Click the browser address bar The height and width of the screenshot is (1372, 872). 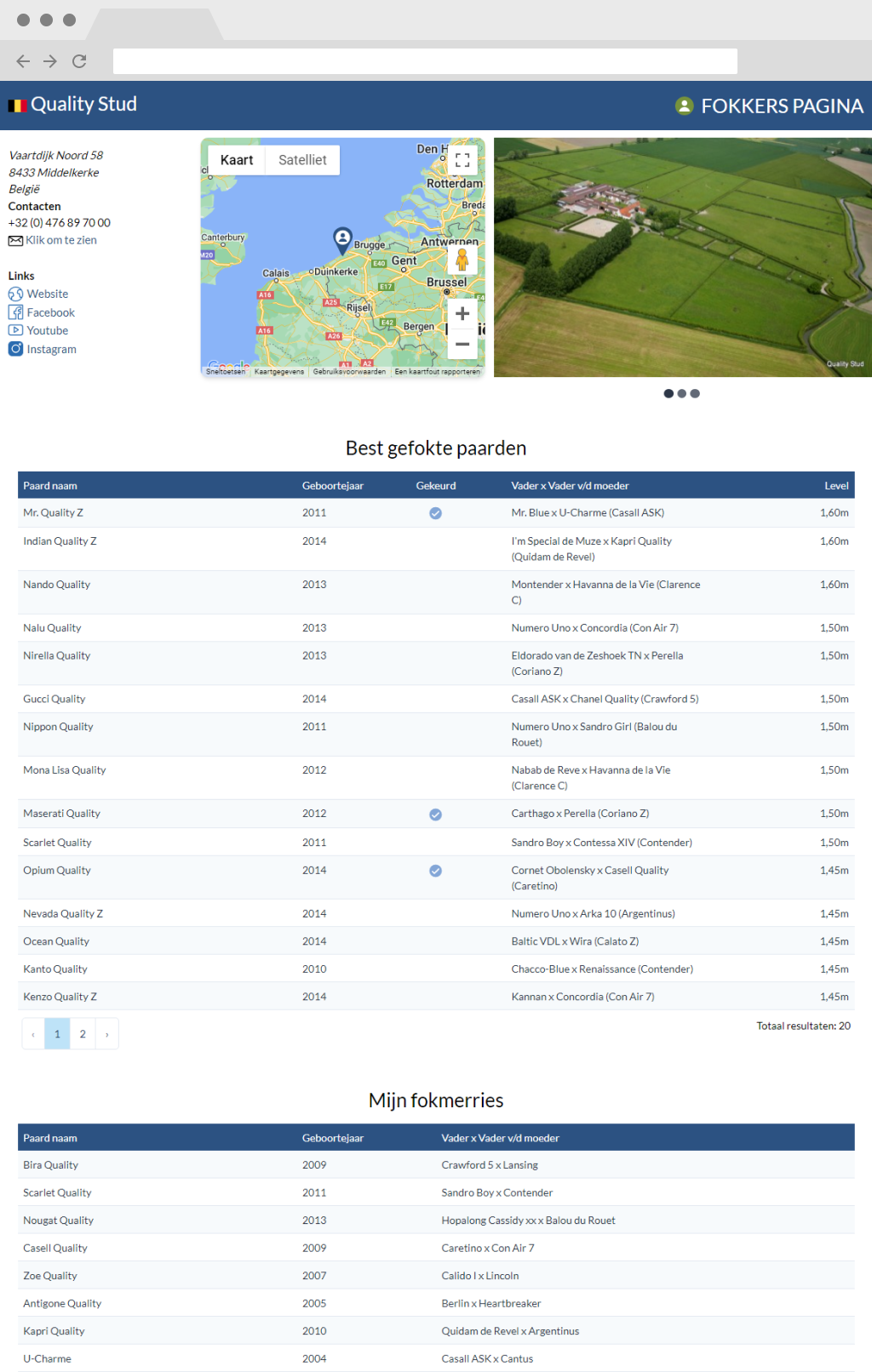click(x=425, y=61)
